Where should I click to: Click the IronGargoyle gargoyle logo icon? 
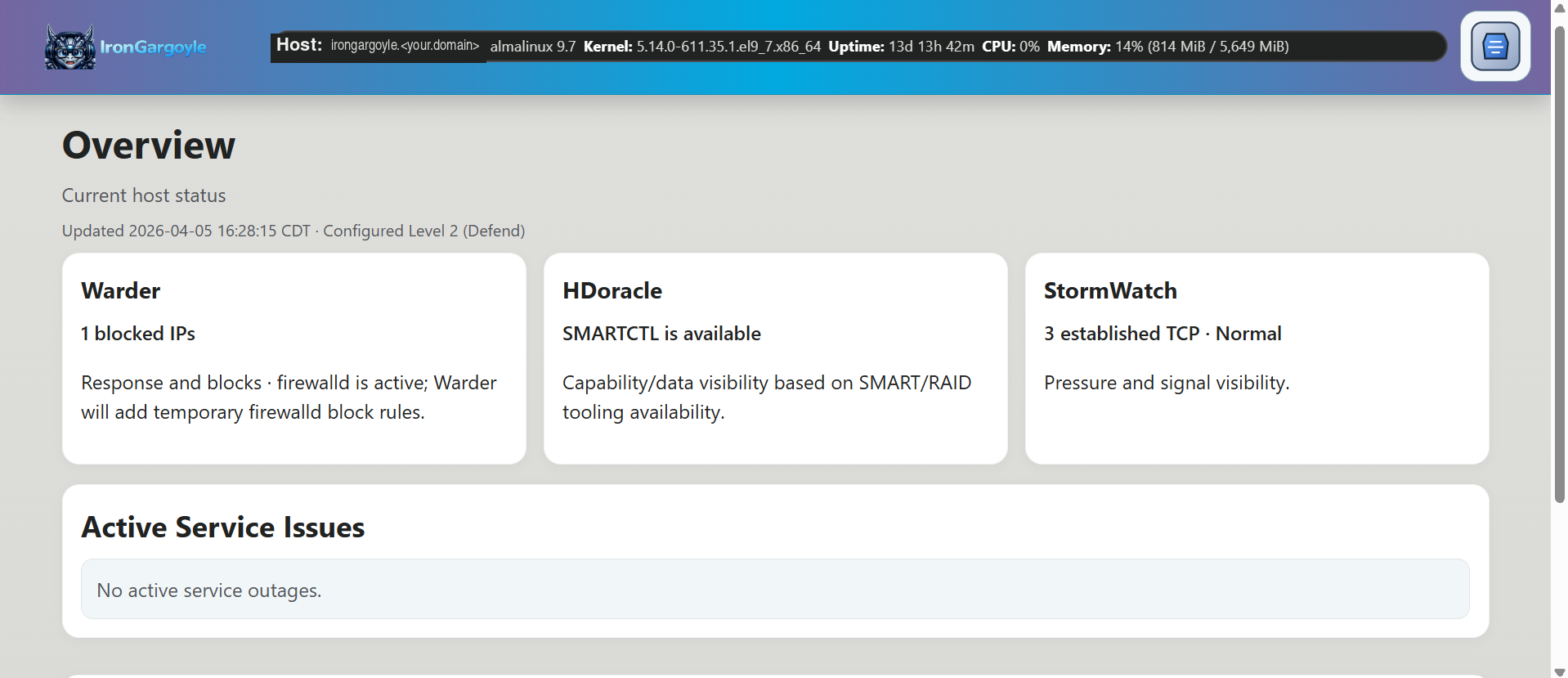coord(69,47)
